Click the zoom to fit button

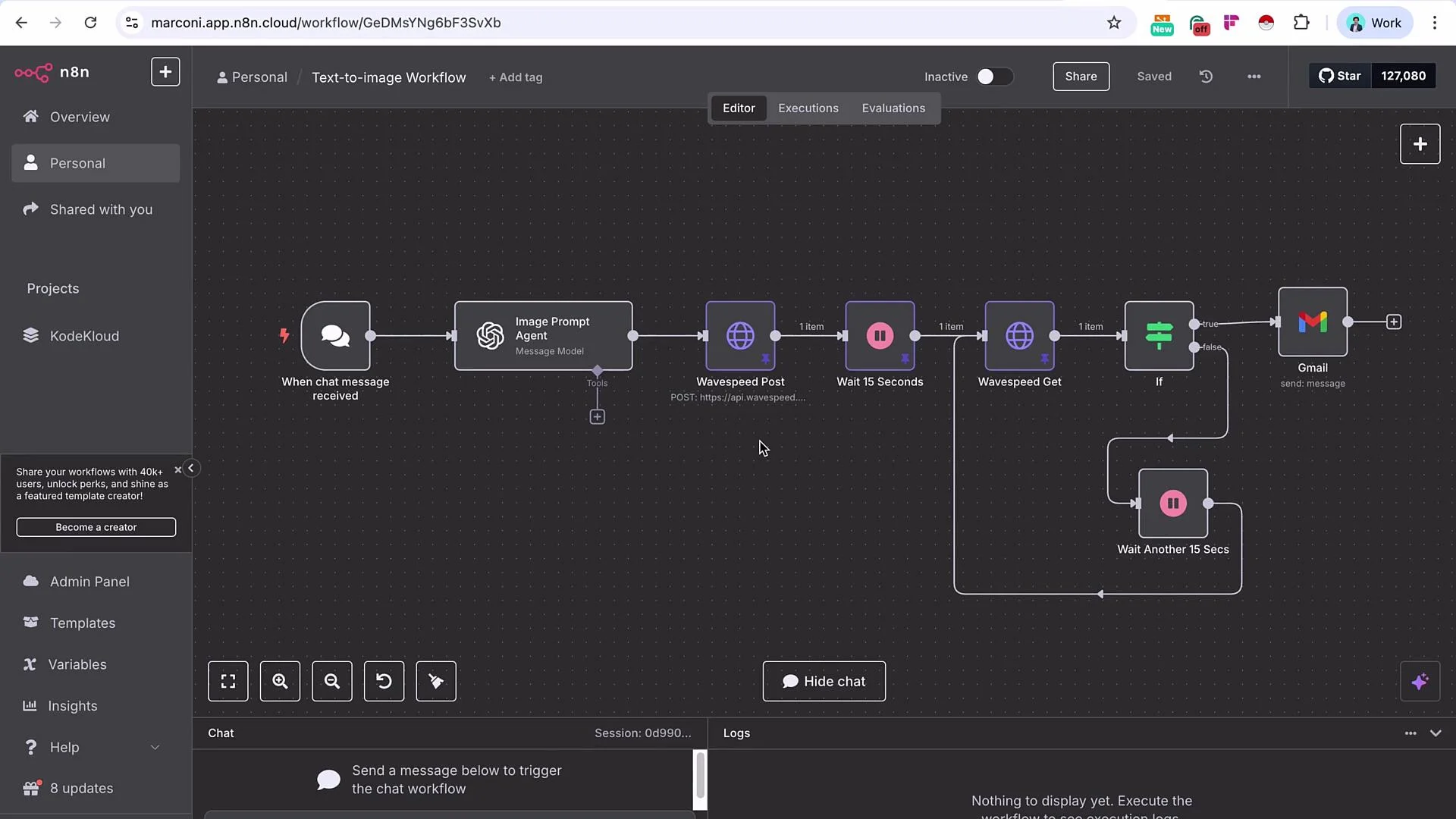pyautogui.click(x=228, y=681)
